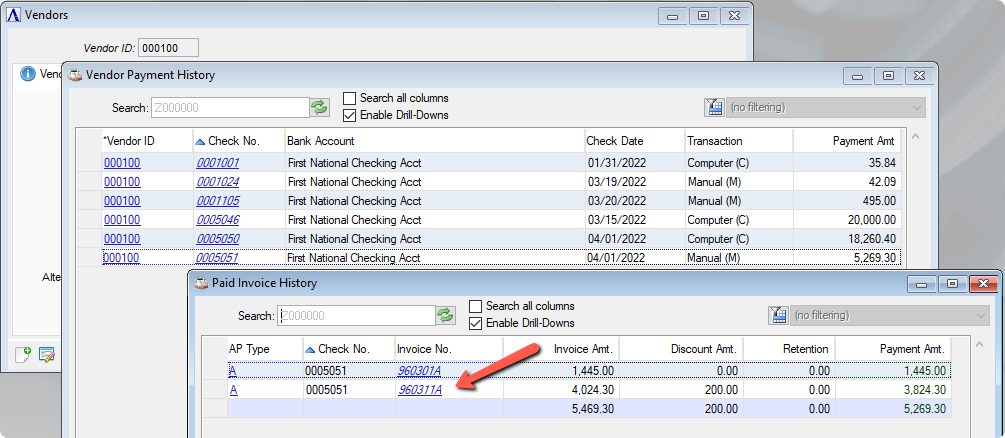Click payment amount 20,000.00 cell
Image resolution: width=1005 pixels, height=438 pixels.
(847, 220)
